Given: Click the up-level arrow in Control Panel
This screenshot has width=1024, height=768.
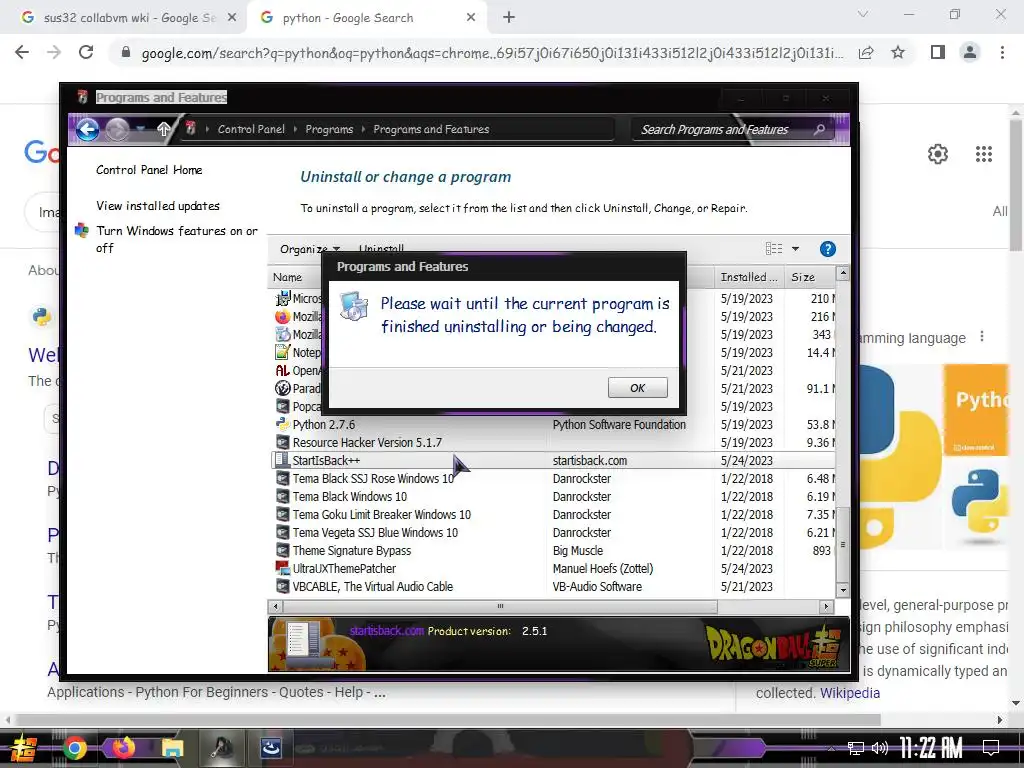Looking at the screenshot, I should click(x=164, y=129).
